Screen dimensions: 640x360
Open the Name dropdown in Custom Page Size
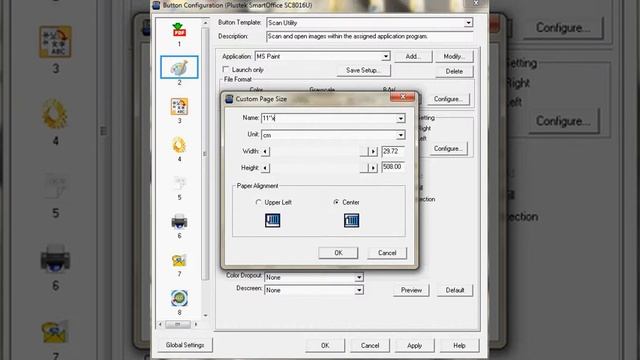click(x=400, y=118)
